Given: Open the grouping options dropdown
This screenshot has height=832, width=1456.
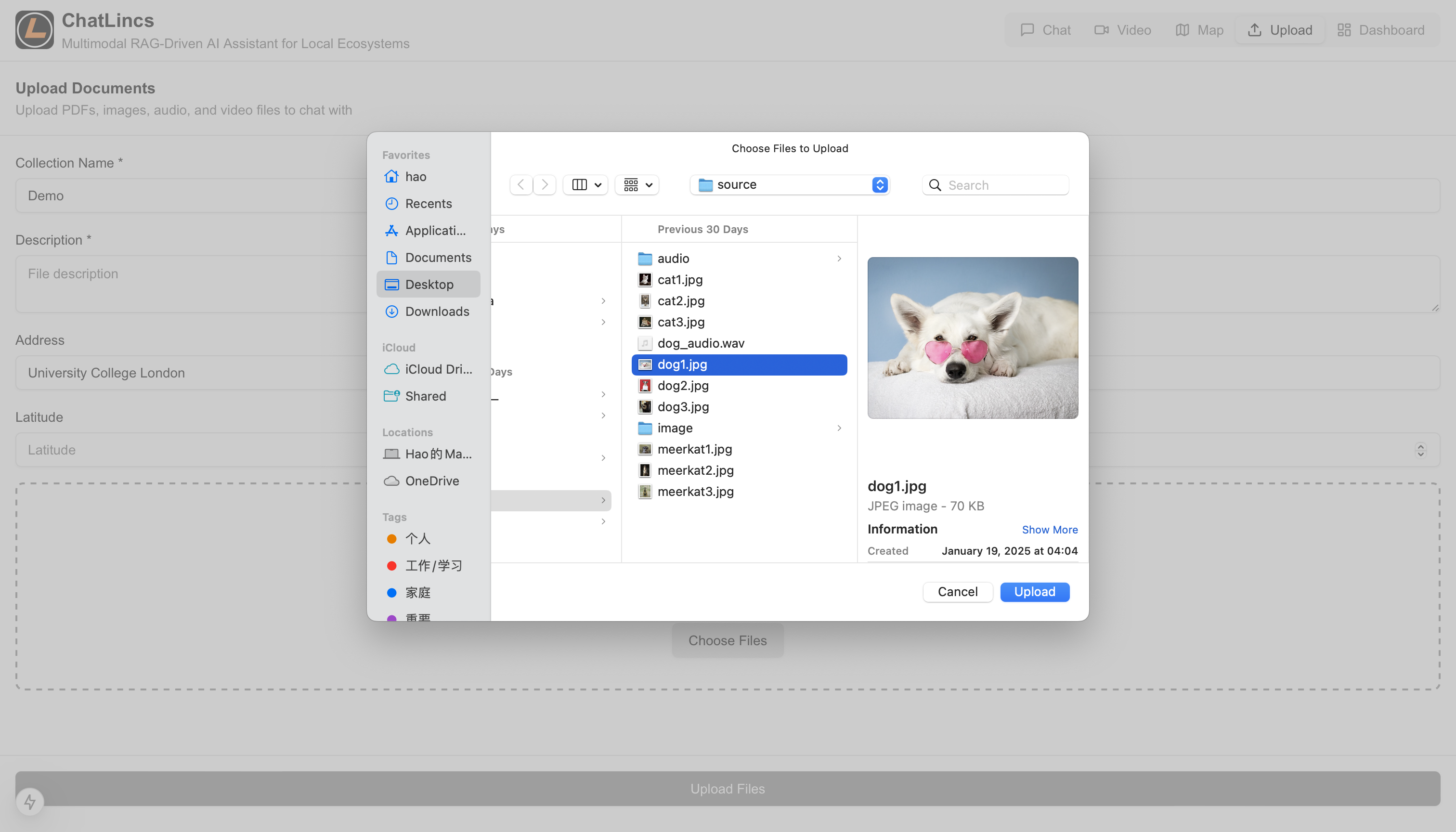Looking at the screenshot, I should coord(637,184).
